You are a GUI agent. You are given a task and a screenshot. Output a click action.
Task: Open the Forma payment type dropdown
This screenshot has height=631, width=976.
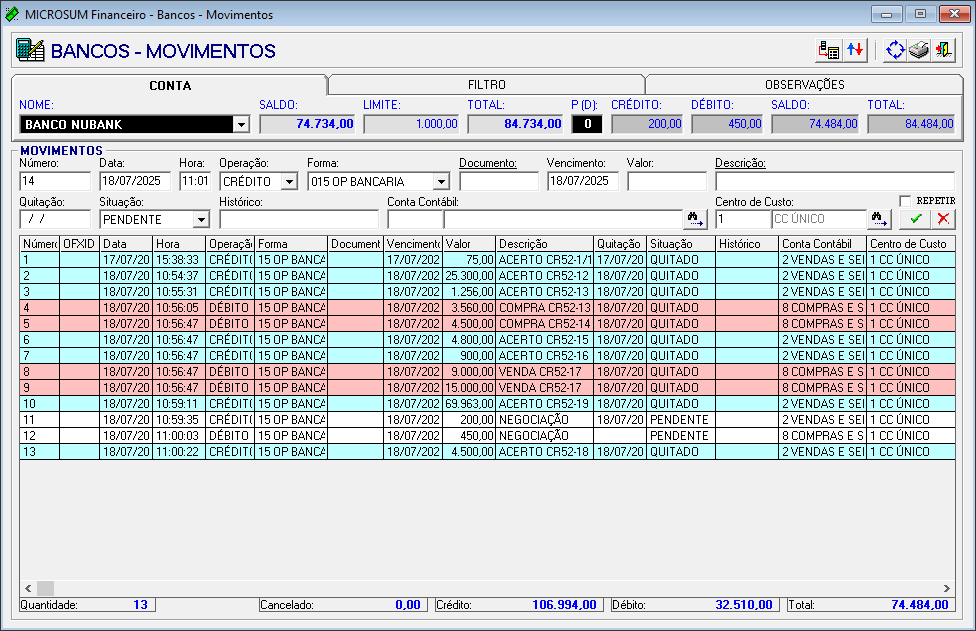(441, 182)
